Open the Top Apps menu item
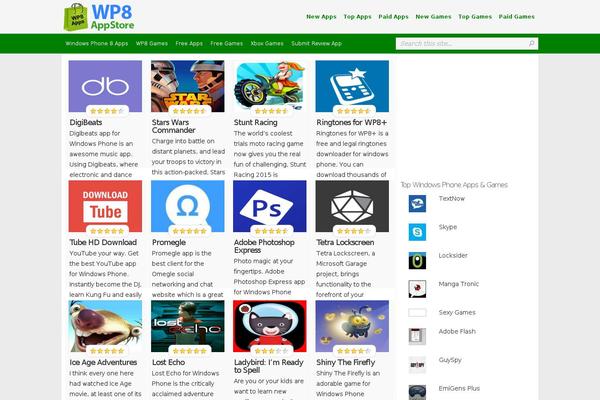Screen dimensions: 600x400 point(357,17)
